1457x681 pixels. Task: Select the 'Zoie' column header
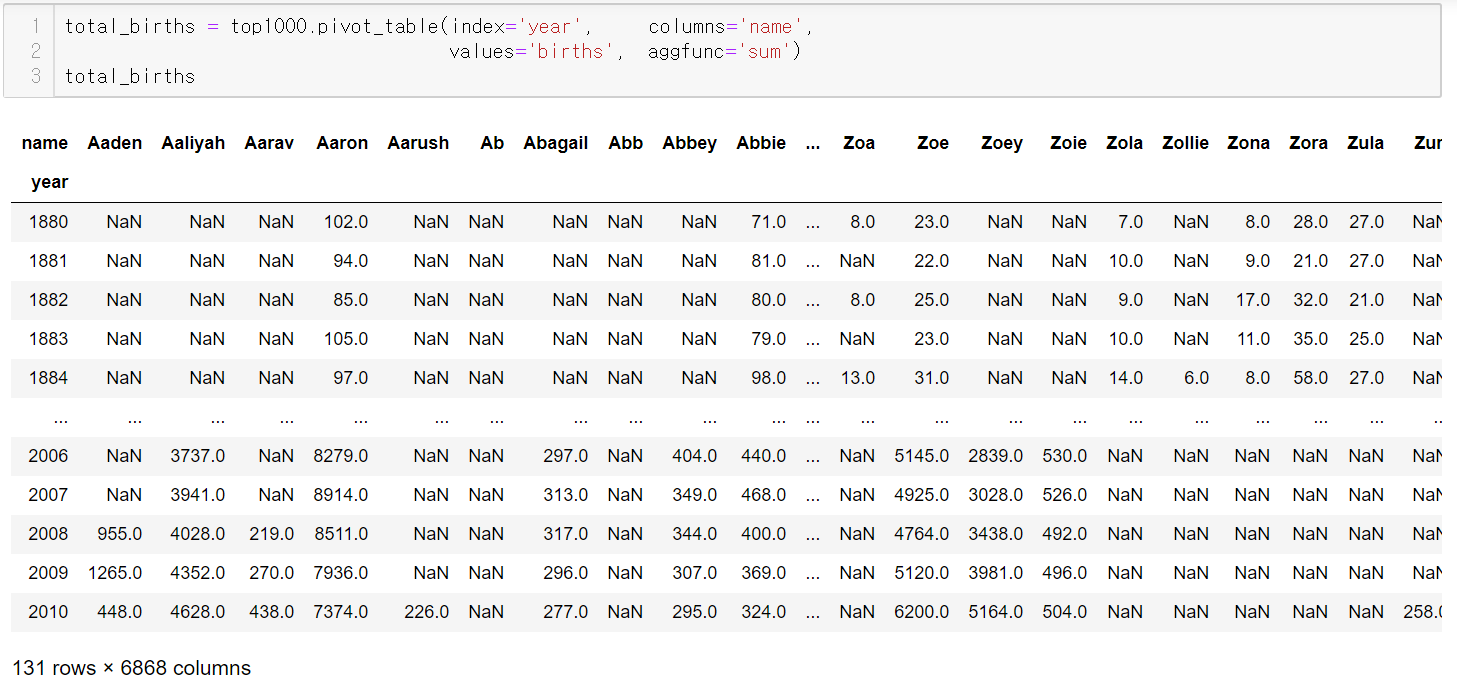pyautogui.click(x=1068, y=143)
